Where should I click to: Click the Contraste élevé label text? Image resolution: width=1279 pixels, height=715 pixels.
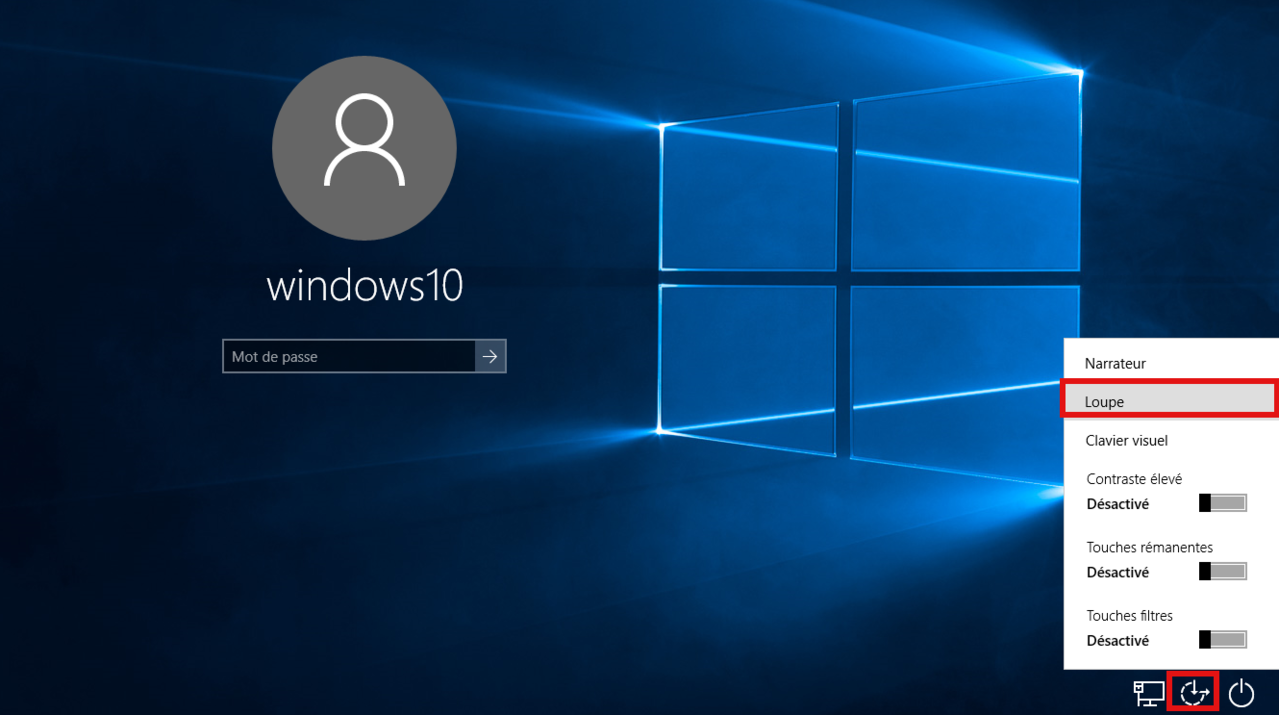[x=1134, y=479]
